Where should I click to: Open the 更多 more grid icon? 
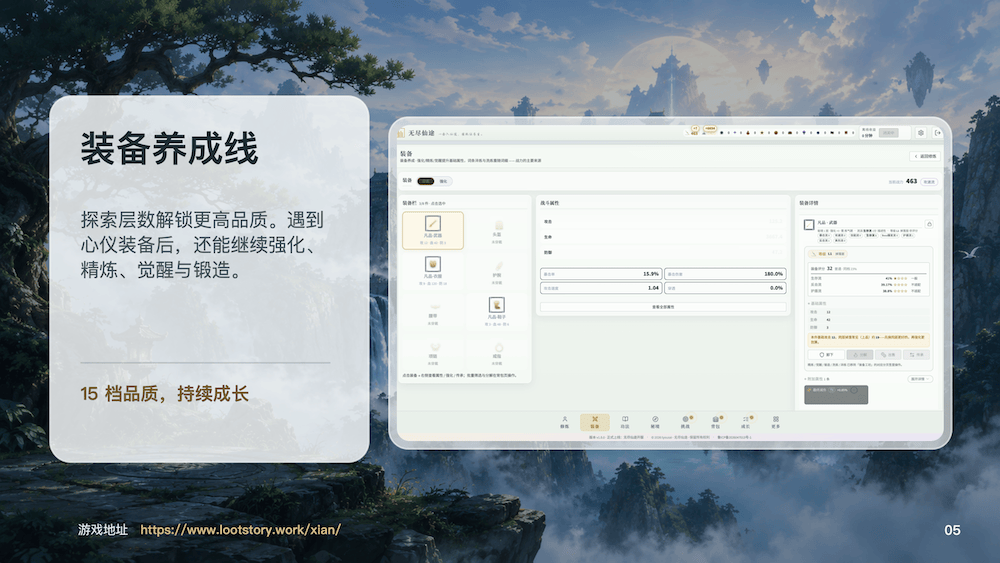click(776, 422)
